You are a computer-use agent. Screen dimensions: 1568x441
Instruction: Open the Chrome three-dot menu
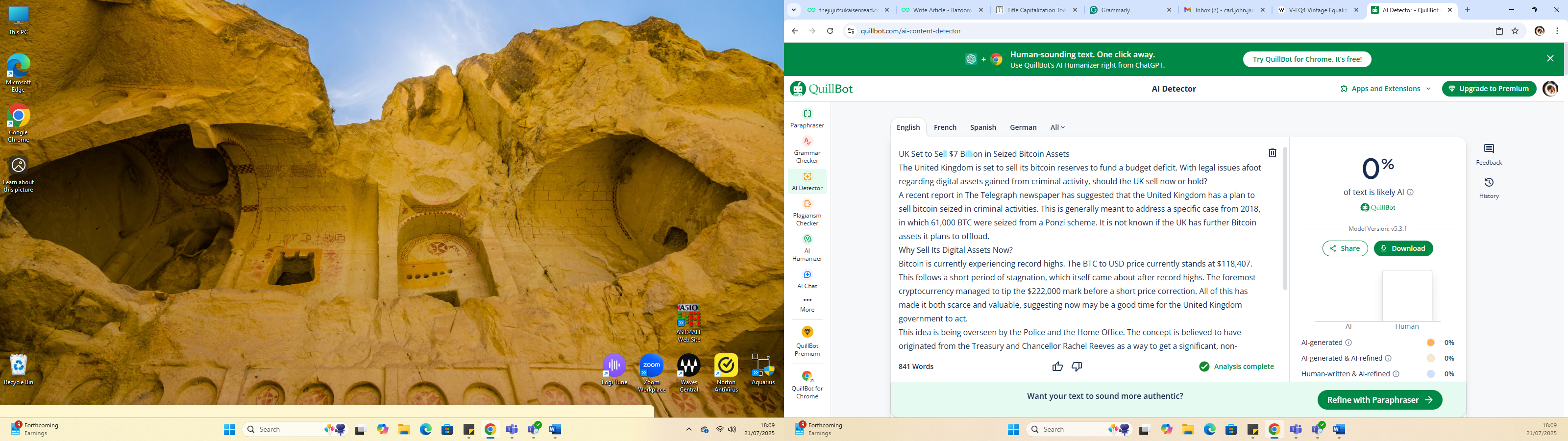pos(1557,31)
